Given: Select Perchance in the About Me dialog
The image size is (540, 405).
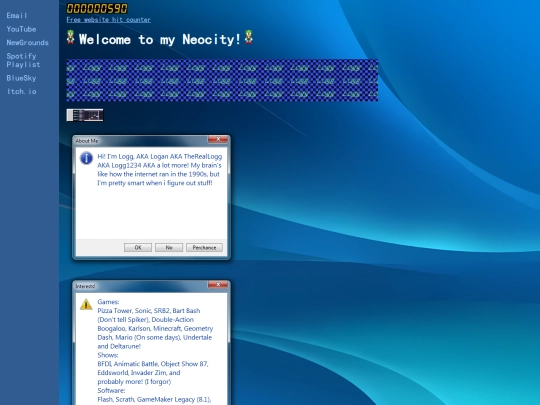Looking at the screenshot, I should [204, 247].
